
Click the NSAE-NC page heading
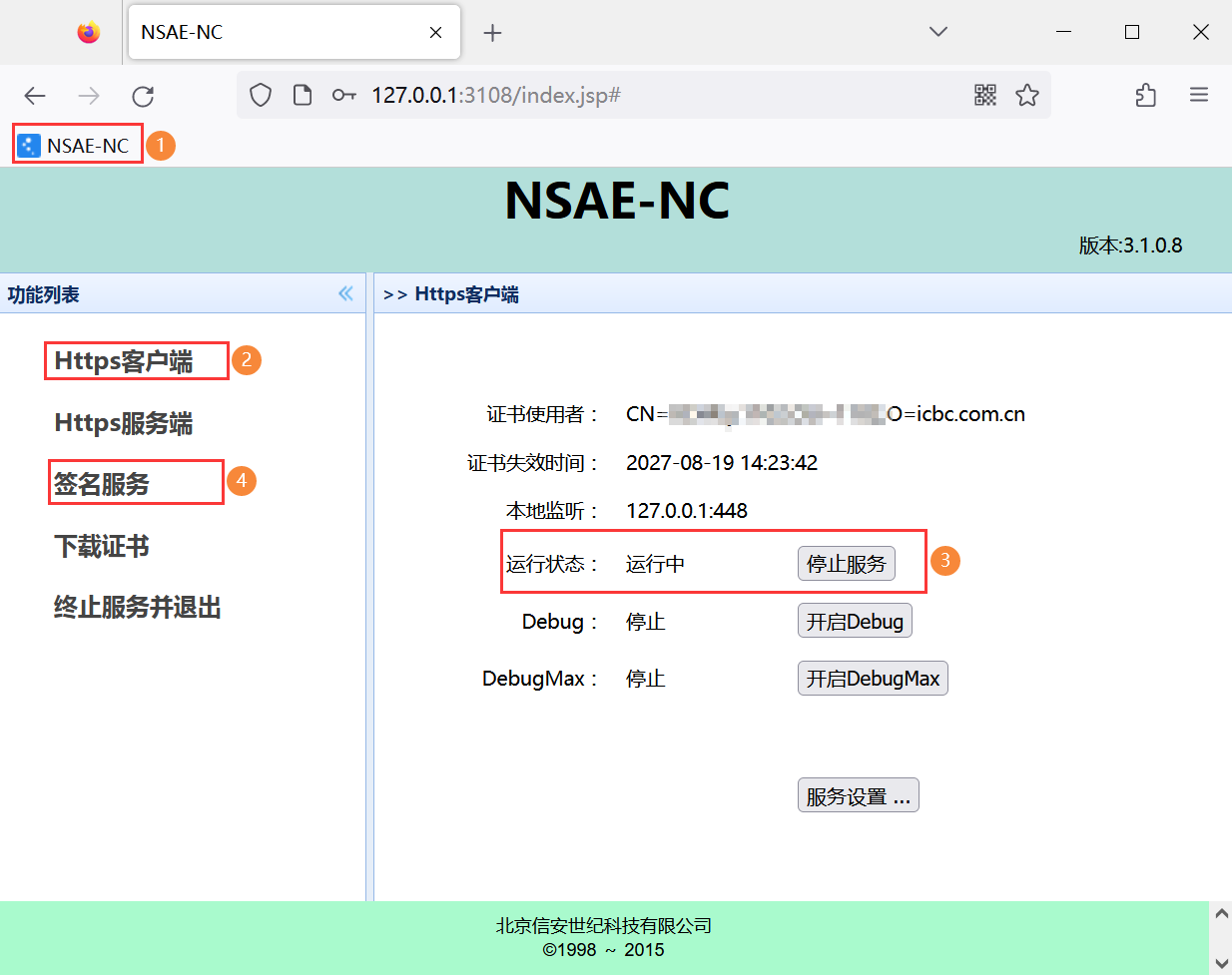click(617, 201)
